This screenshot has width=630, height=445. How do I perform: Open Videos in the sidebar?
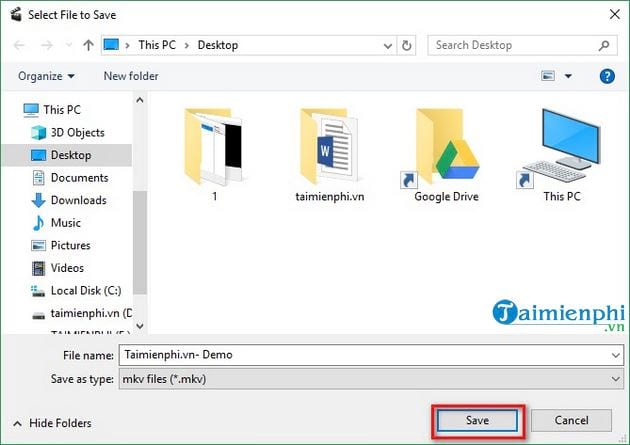58,267
